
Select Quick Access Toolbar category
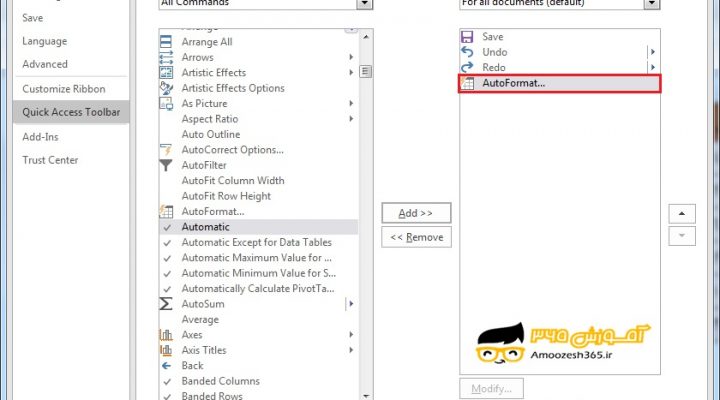71,112
